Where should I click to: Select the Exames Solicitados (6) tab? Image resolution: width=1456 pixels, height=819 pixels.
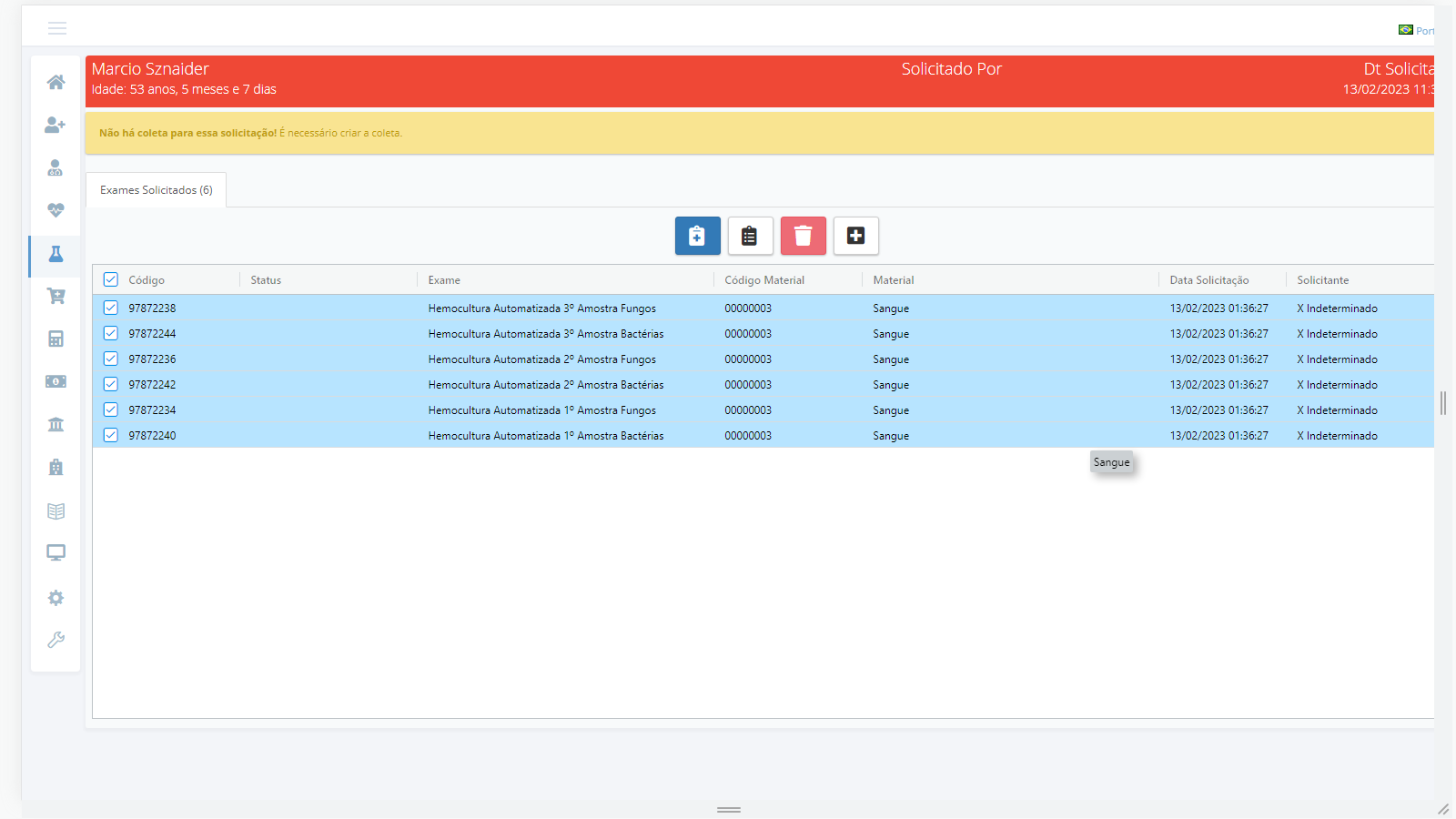(x=157, y=190)
